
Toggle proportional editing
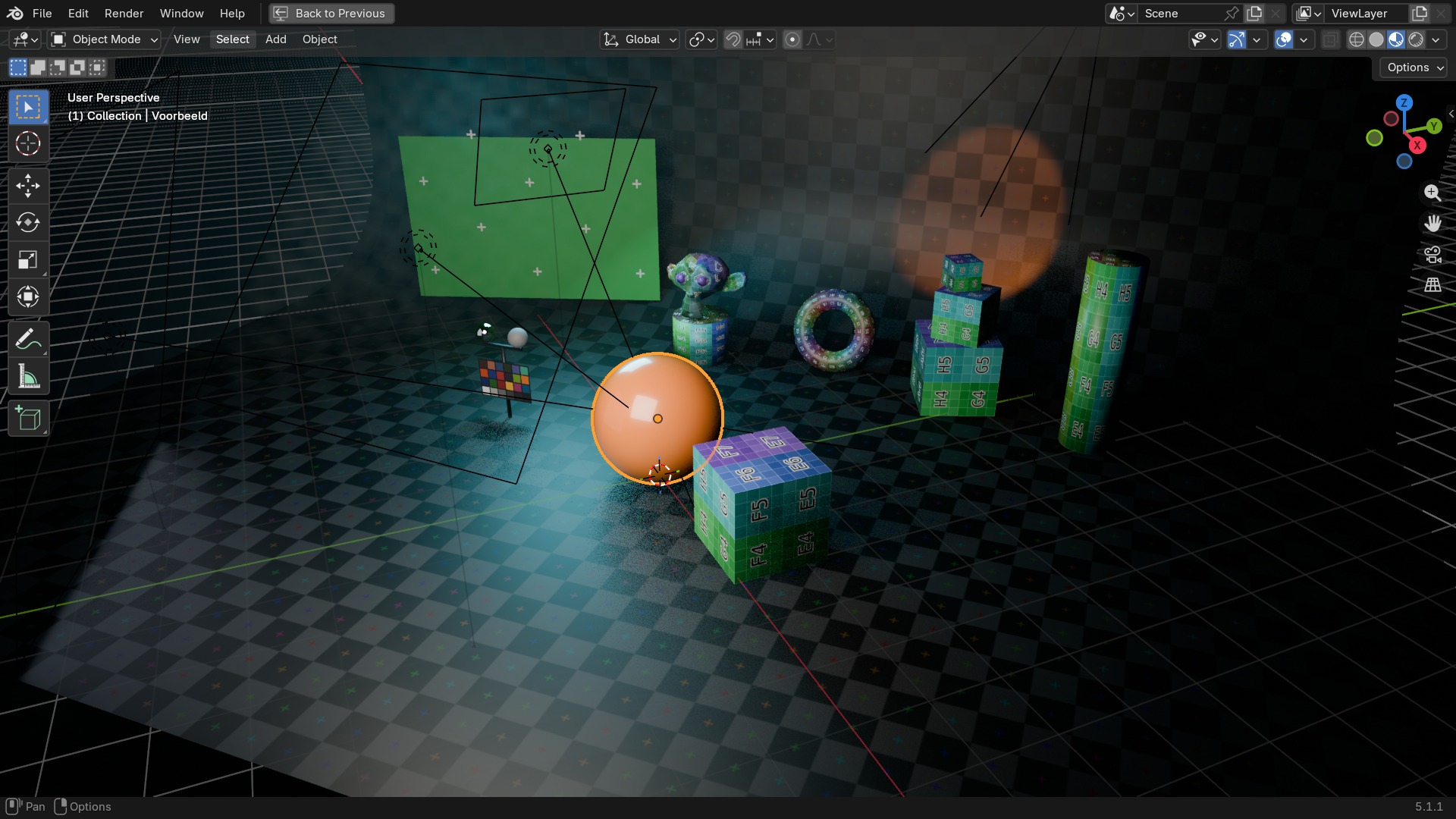[x=792, y=39]
